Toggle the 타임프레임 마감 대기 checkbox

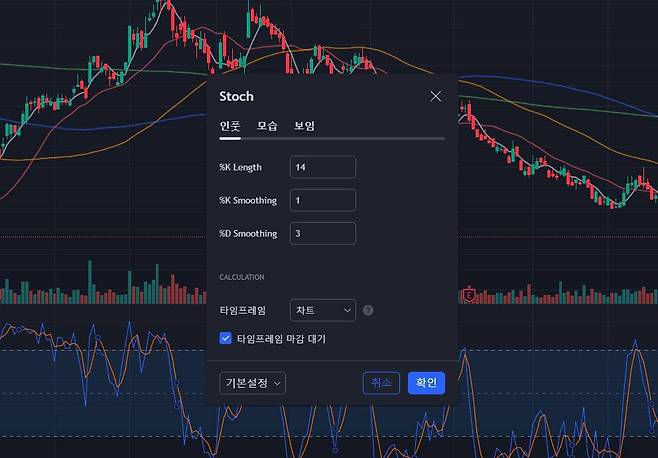(x=226, y=339)
